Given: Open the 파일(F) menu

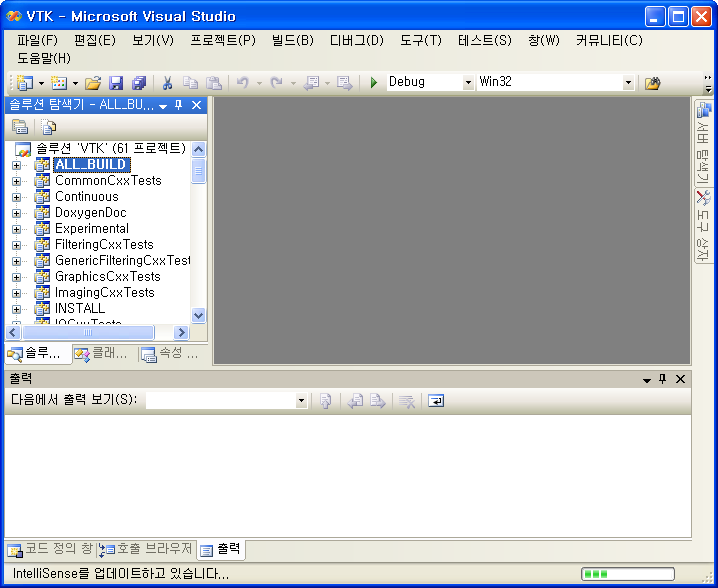Looking at the screenshot, I should (38, 40).
